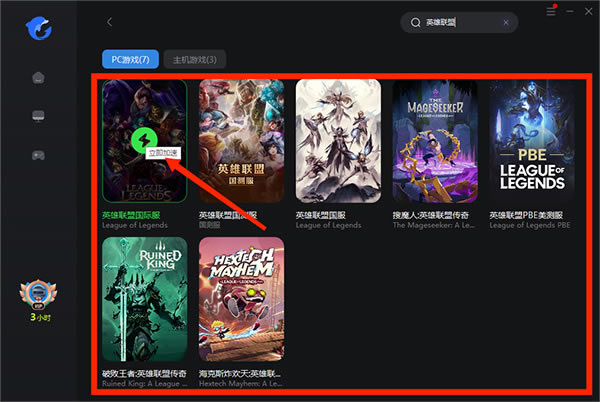Click the blue dolphin app logo
The height and width of the screenshot is (402, 600).
tap(39, 28)
